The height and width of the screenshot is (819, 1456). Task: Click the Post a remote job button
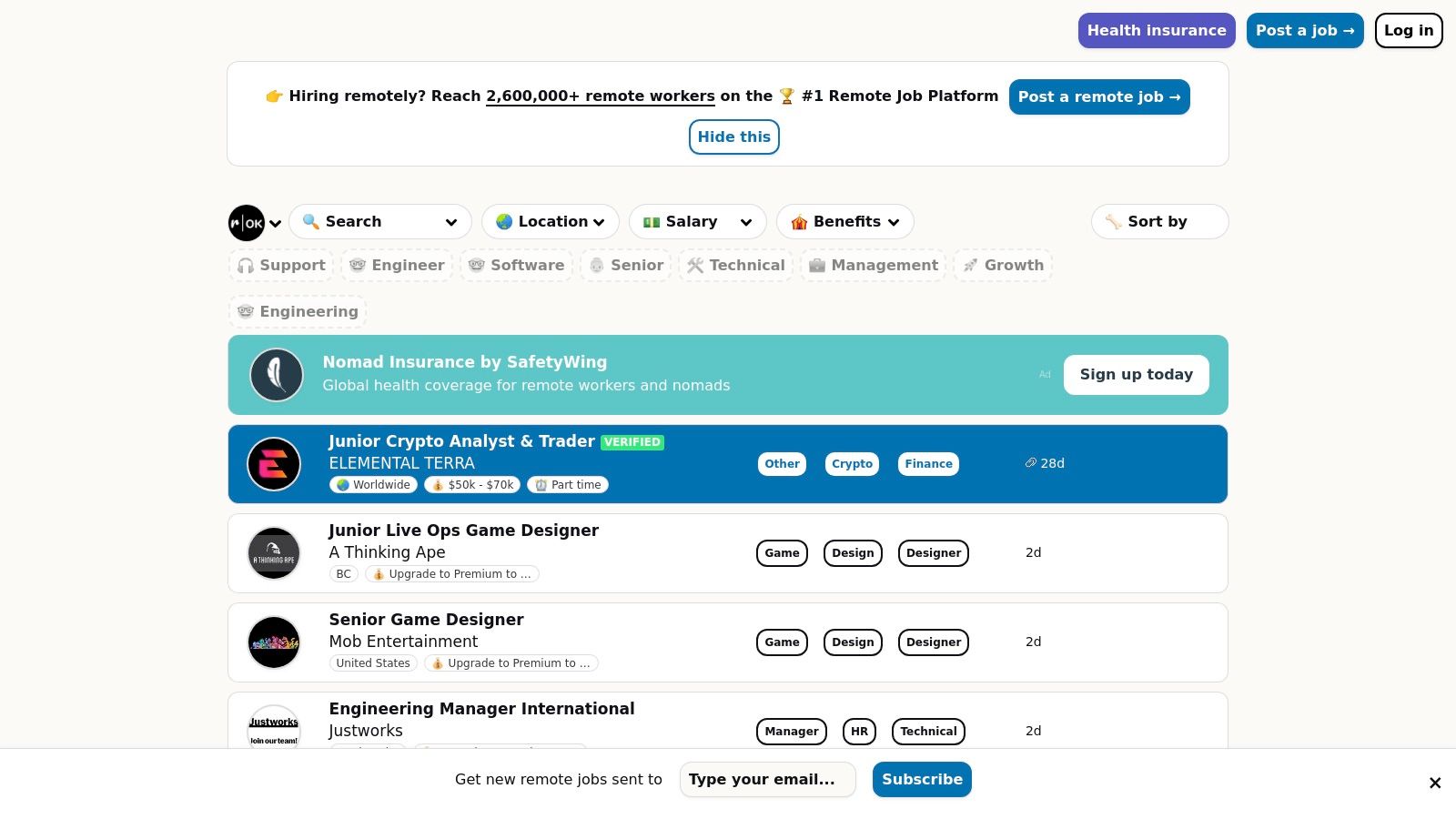(1098, 97)
